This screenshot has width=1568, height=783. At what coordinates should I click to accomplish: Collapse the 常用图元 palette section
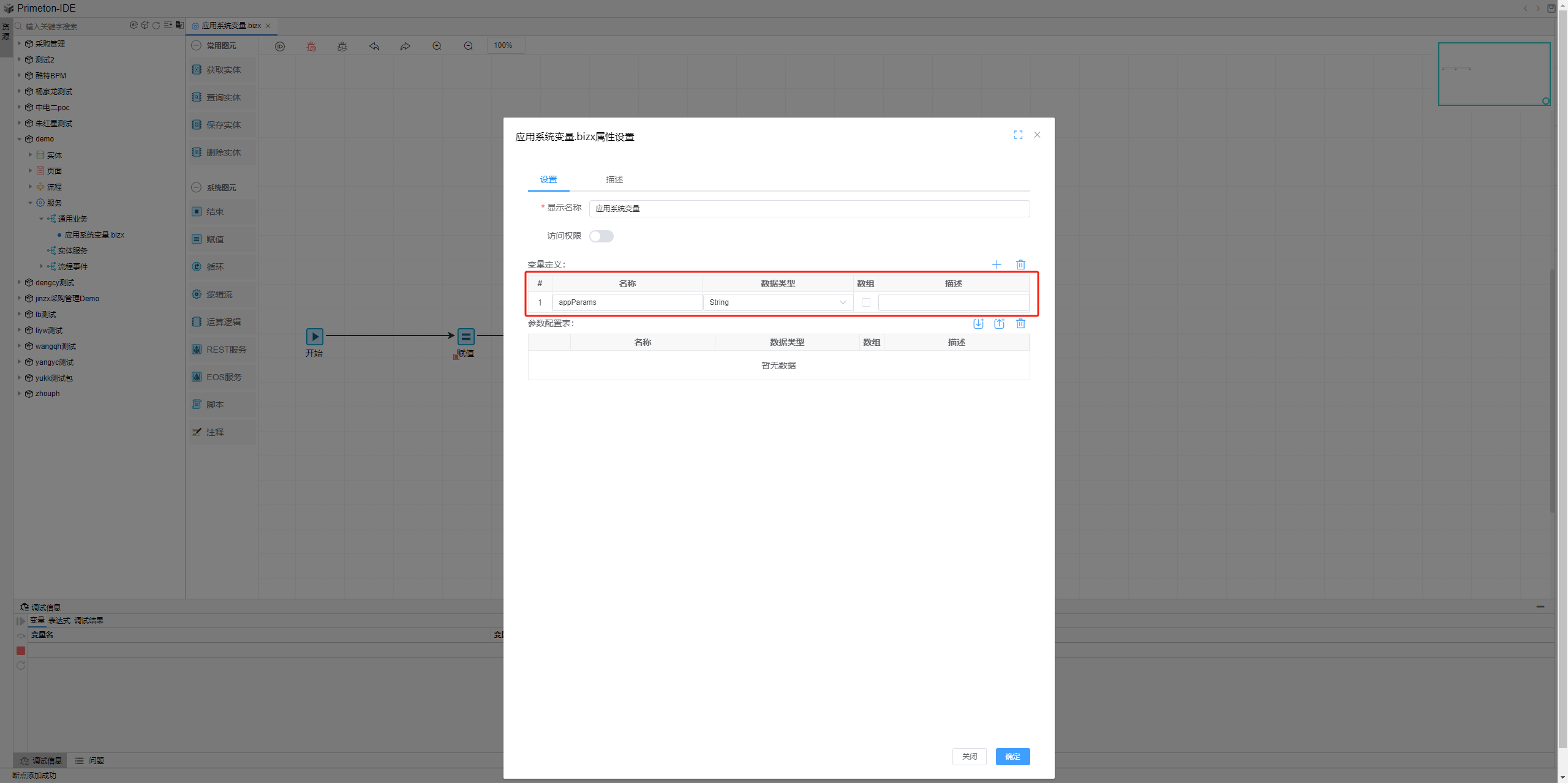(197, 45)
